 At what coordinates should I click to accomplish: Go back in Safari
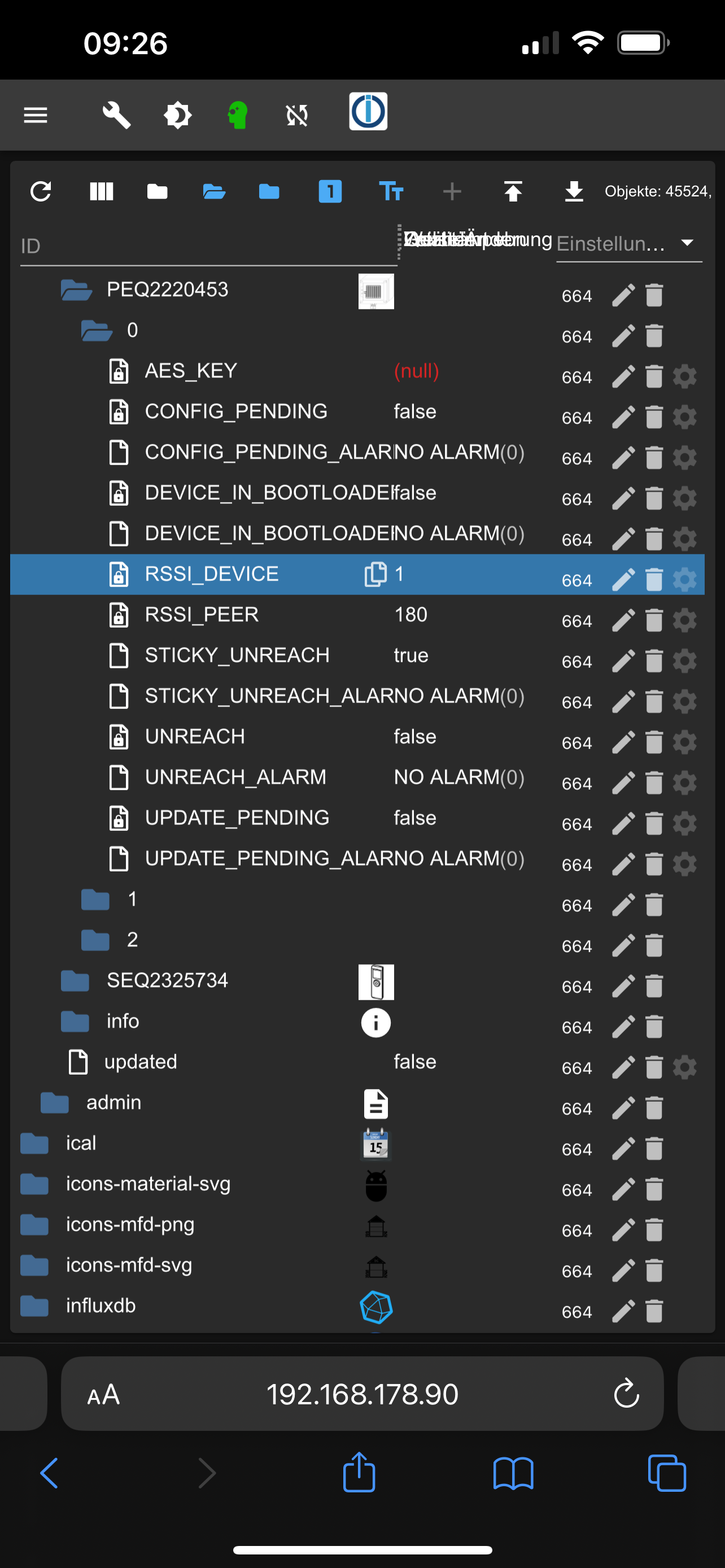click(x=49, y=1473)
